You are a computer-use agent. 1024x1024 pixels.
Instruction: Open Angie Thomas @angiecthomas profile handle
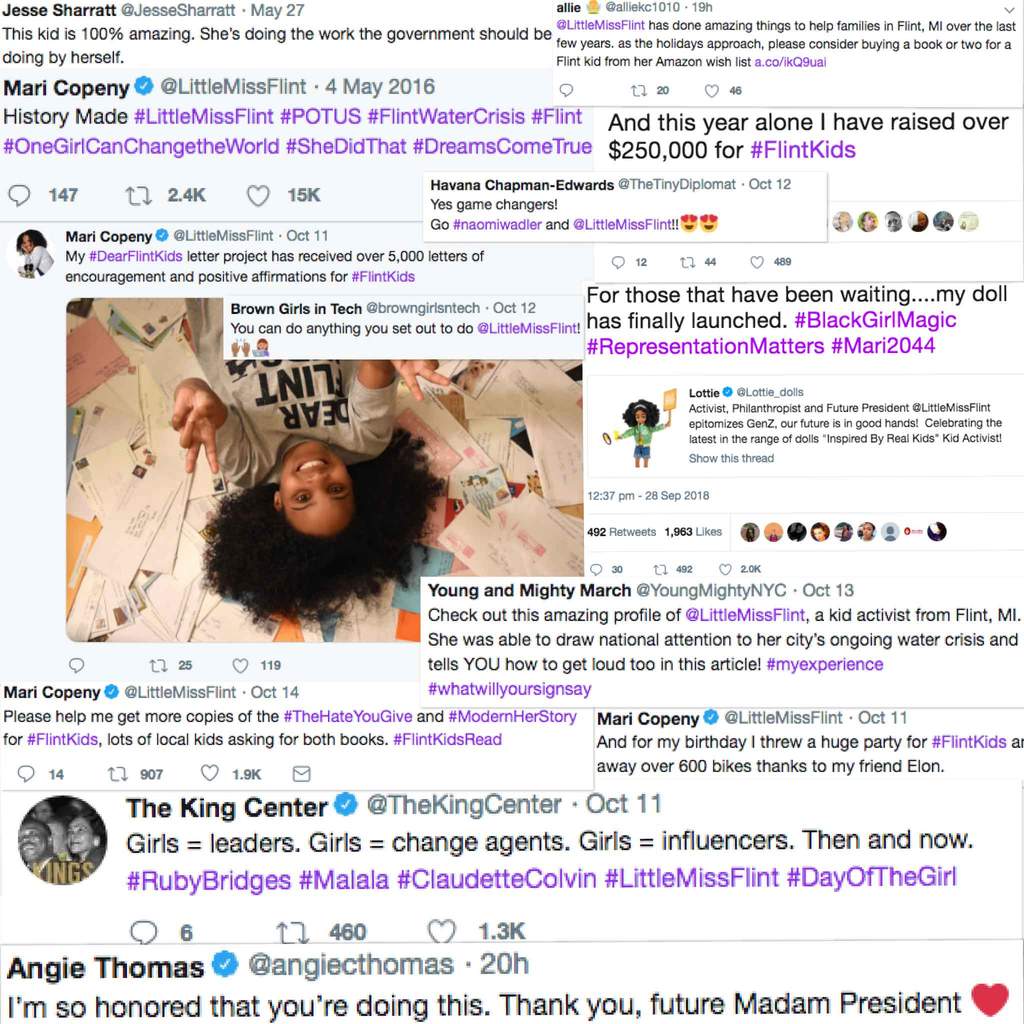(x=351, y=965)
